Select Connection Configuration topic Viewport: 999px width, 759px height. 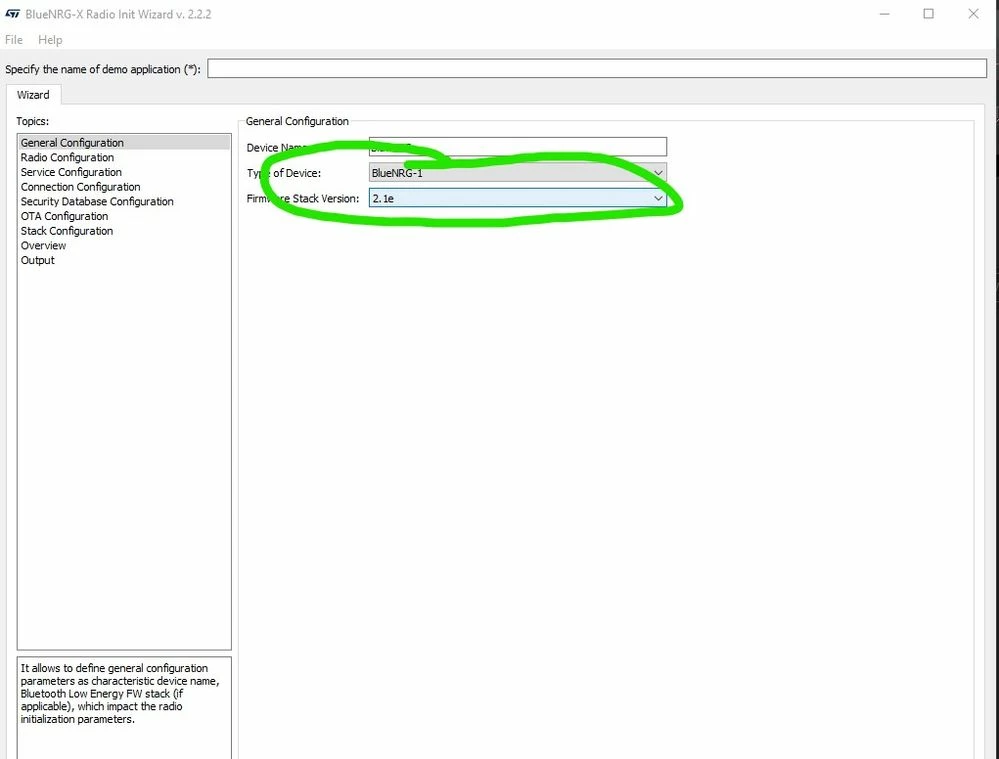pyautogui.click(x=124, y=187)
